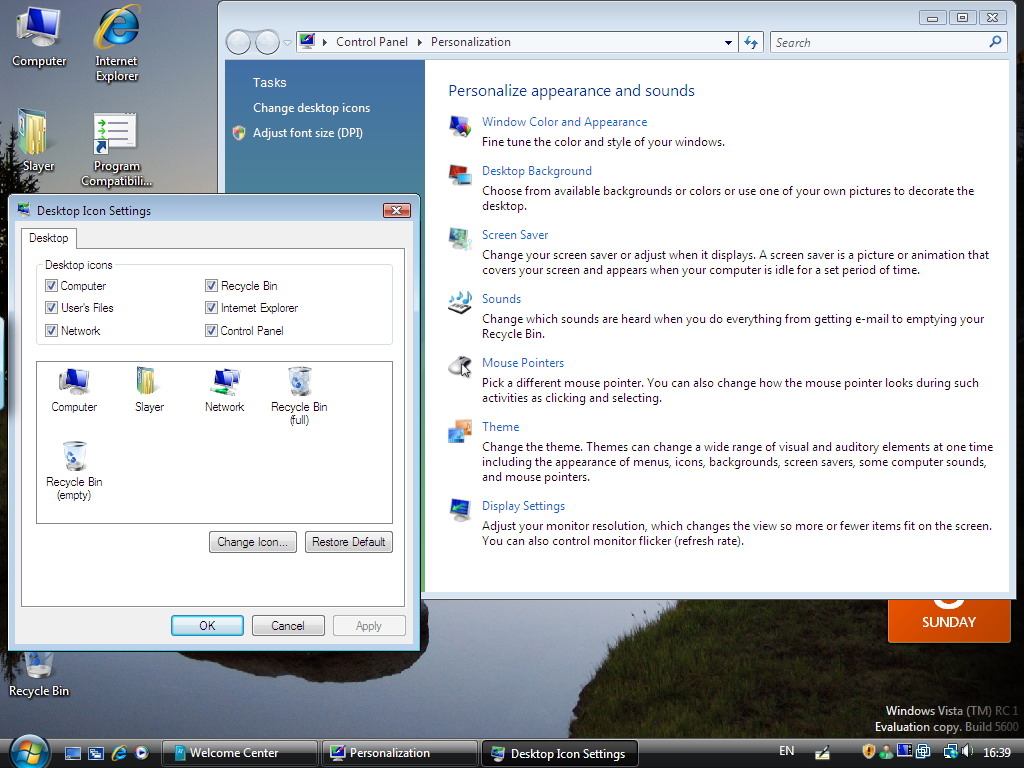
Task: Click the SUNDAY calendar gadget
Action: coord(949,620)
